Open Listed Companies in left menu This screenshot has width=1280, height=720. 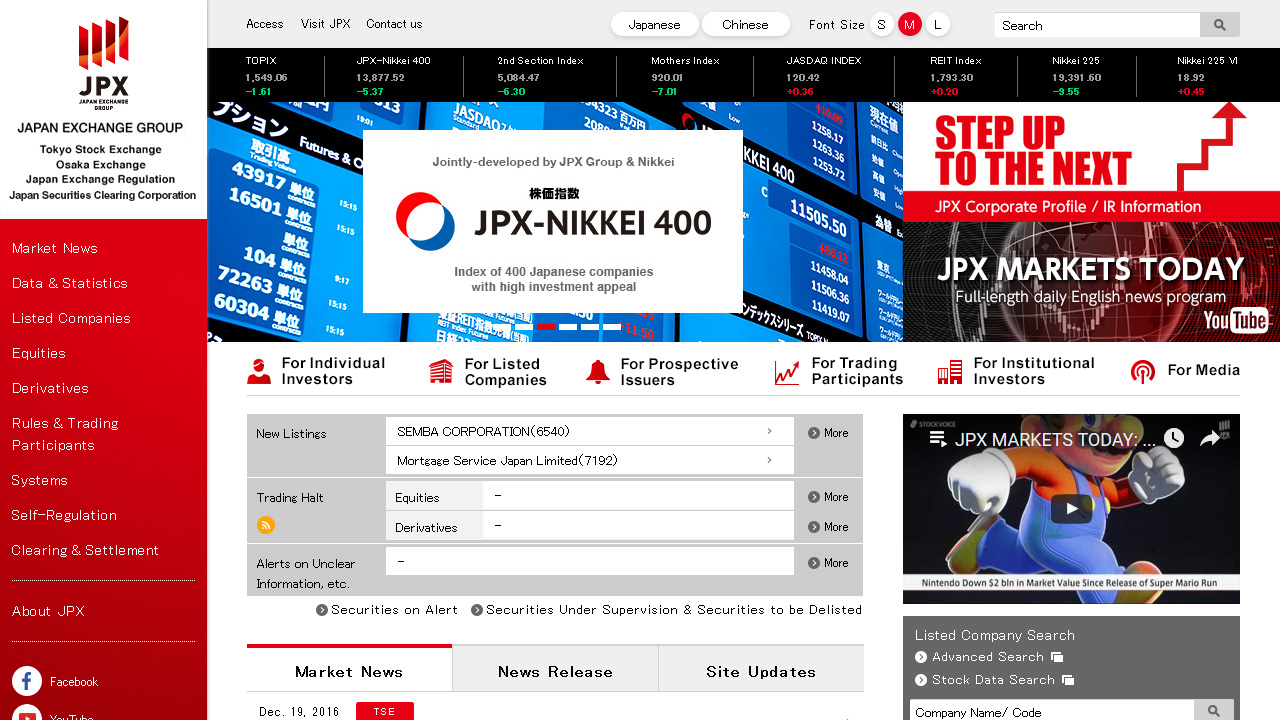pos(71,318)
